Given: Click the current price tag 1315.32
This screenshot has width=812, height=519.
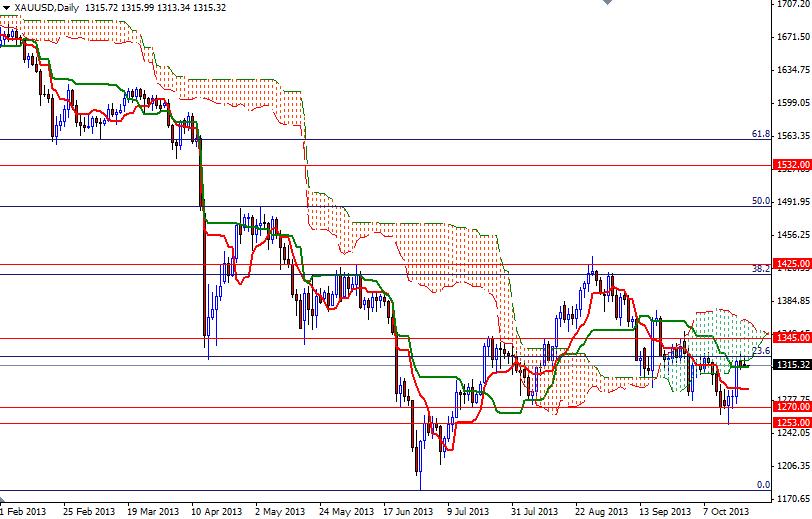Looking at the screenshot, I should [x=792, y=365].
